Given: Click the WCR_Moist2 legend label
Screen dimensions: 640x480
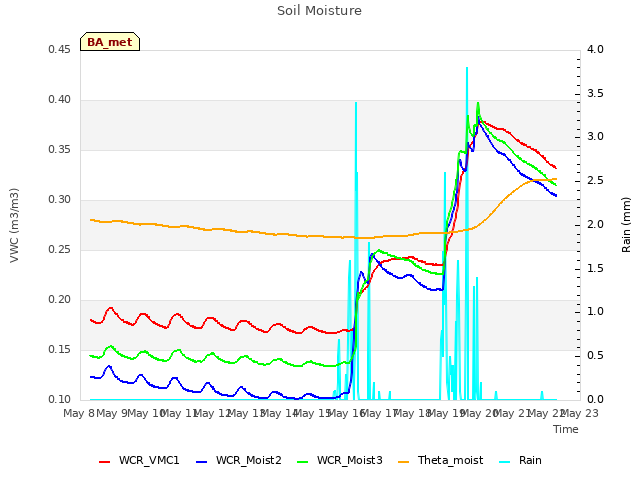Looking at the screenshot, I should pos(249,460).
